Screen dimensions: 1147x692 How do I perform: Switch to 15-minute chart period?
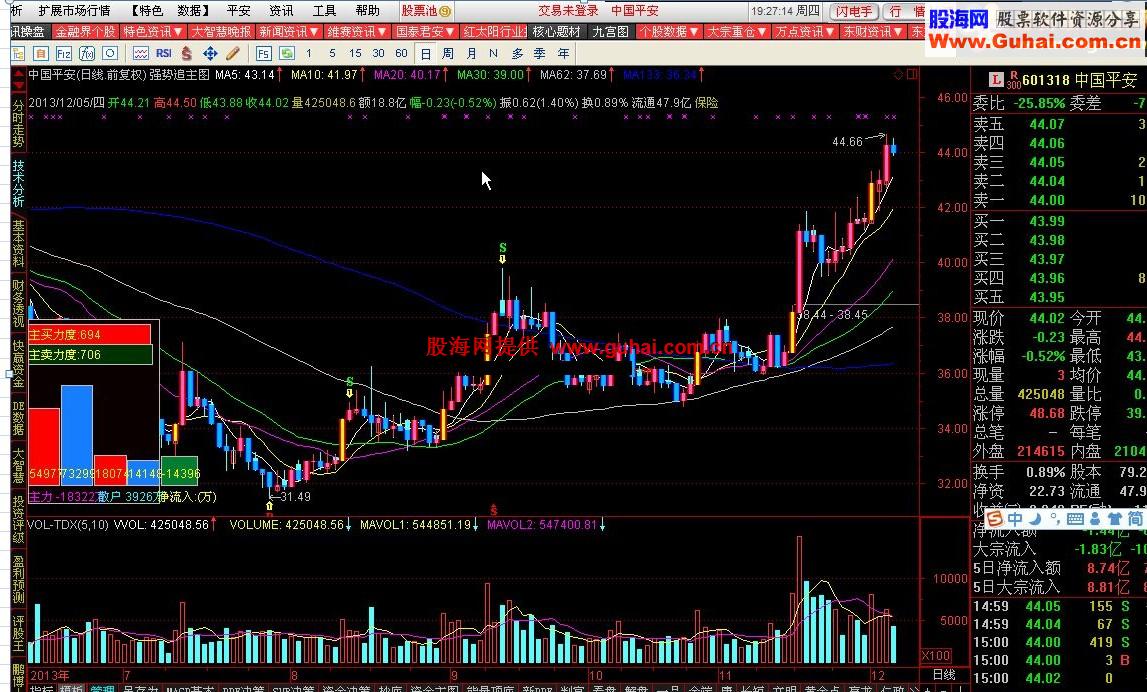point(356,53)
